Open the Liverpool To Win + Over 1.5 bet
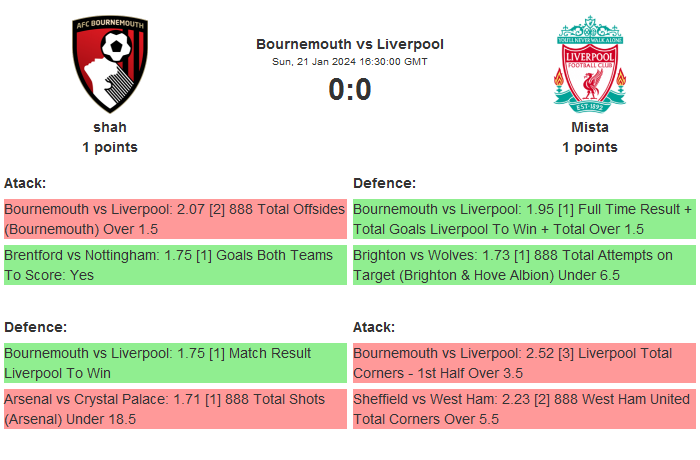This screenshot has height=460, width=700. click(524, 219)
